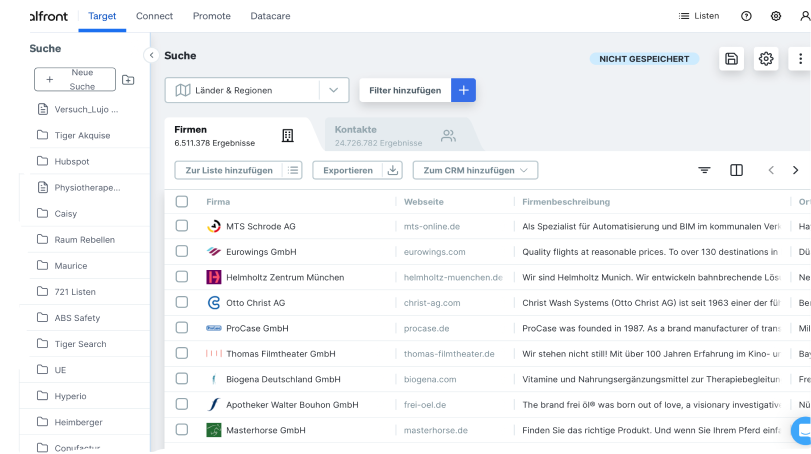Open search settings gear icon
Screen dimensions: 811x454
point(766,59)
